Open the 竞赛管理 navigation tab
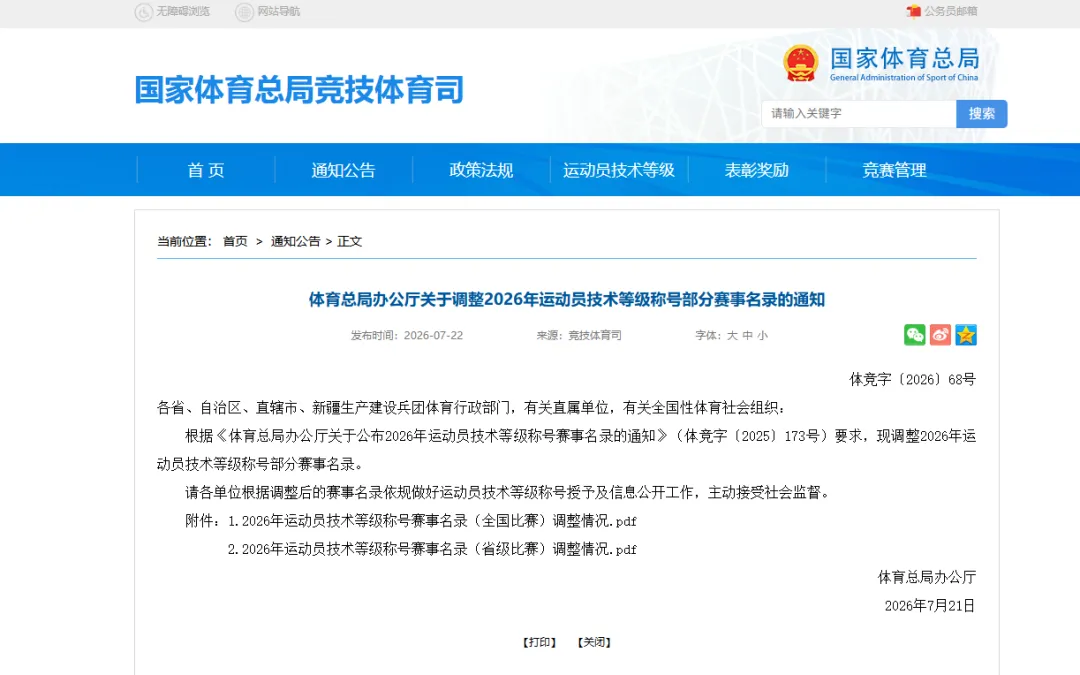1080x675 pixels. [894, 170]
